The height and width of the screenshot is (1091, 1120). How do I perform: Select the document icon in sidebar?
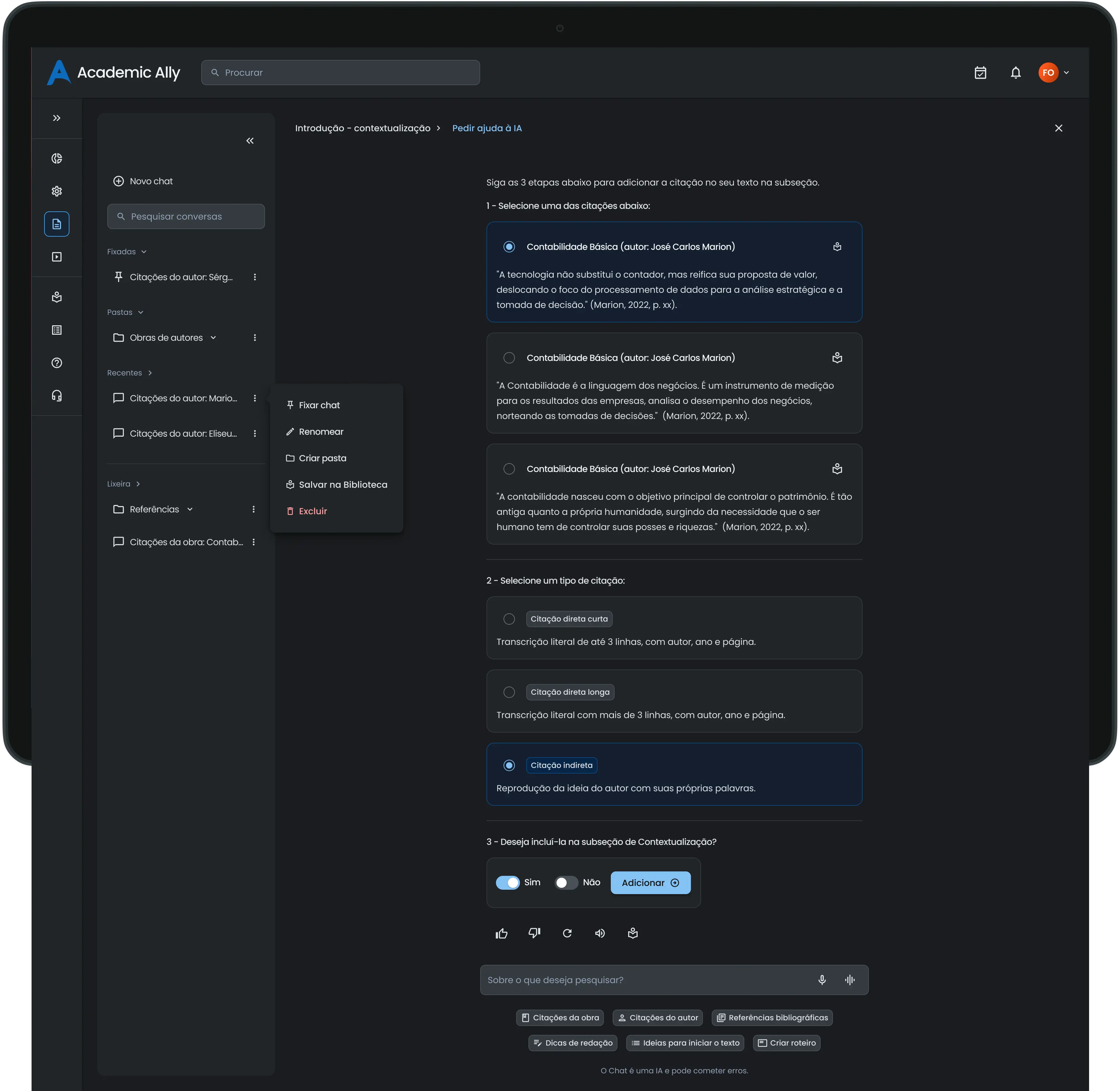coord(57,224)
